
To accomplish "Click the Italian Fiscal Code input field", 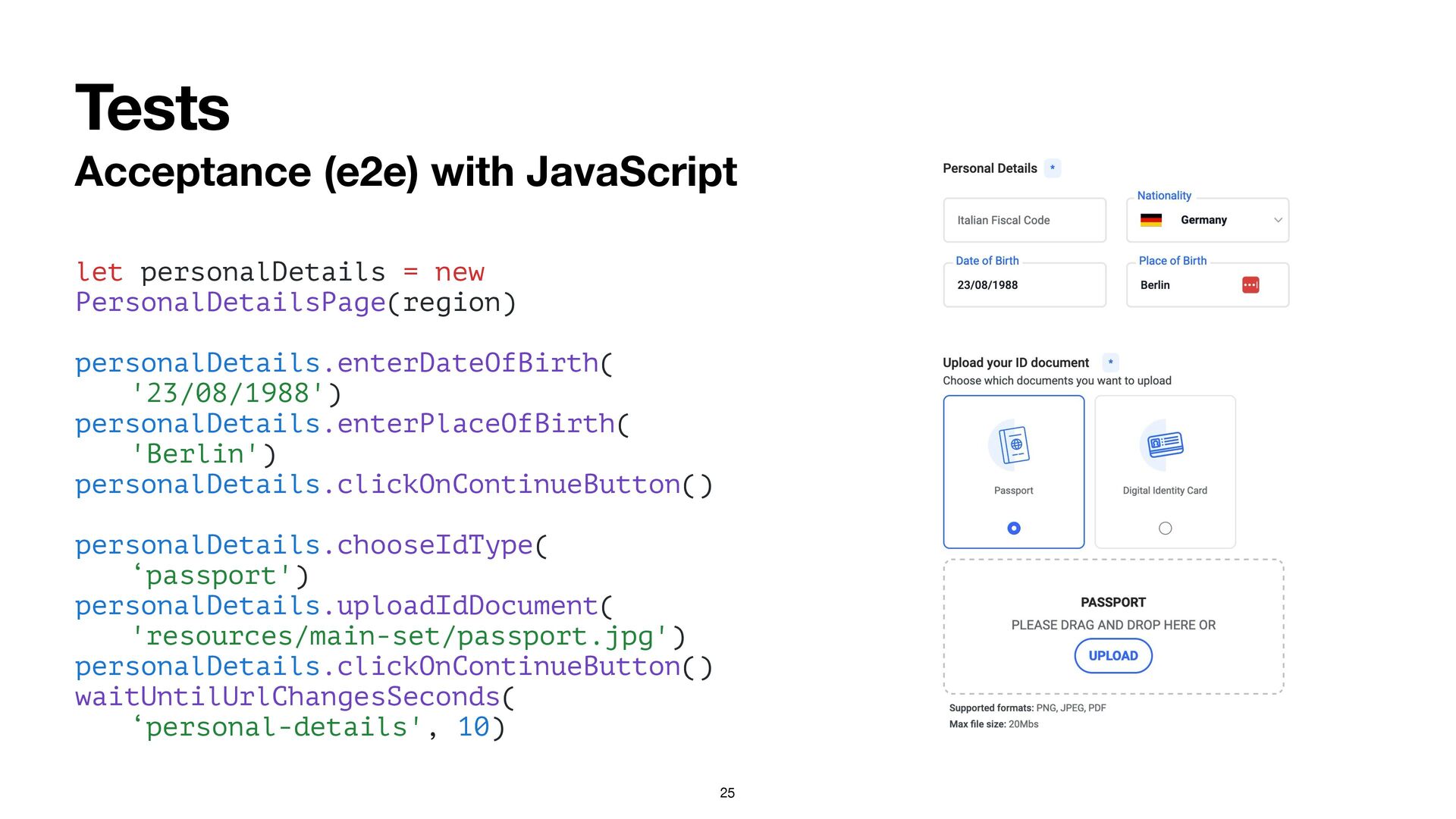I will pos(1025,220).
